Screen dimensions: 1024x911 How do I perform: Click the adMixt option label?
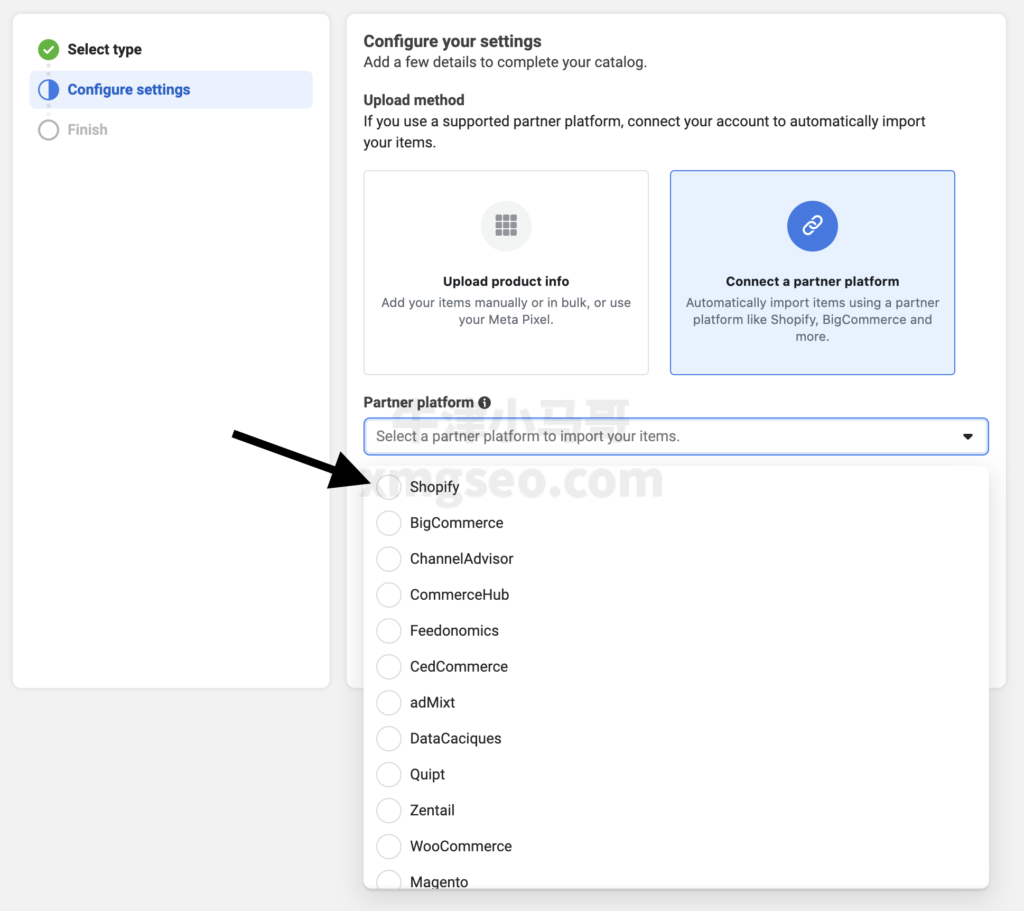pyautogui.click(x=432, y=702)
